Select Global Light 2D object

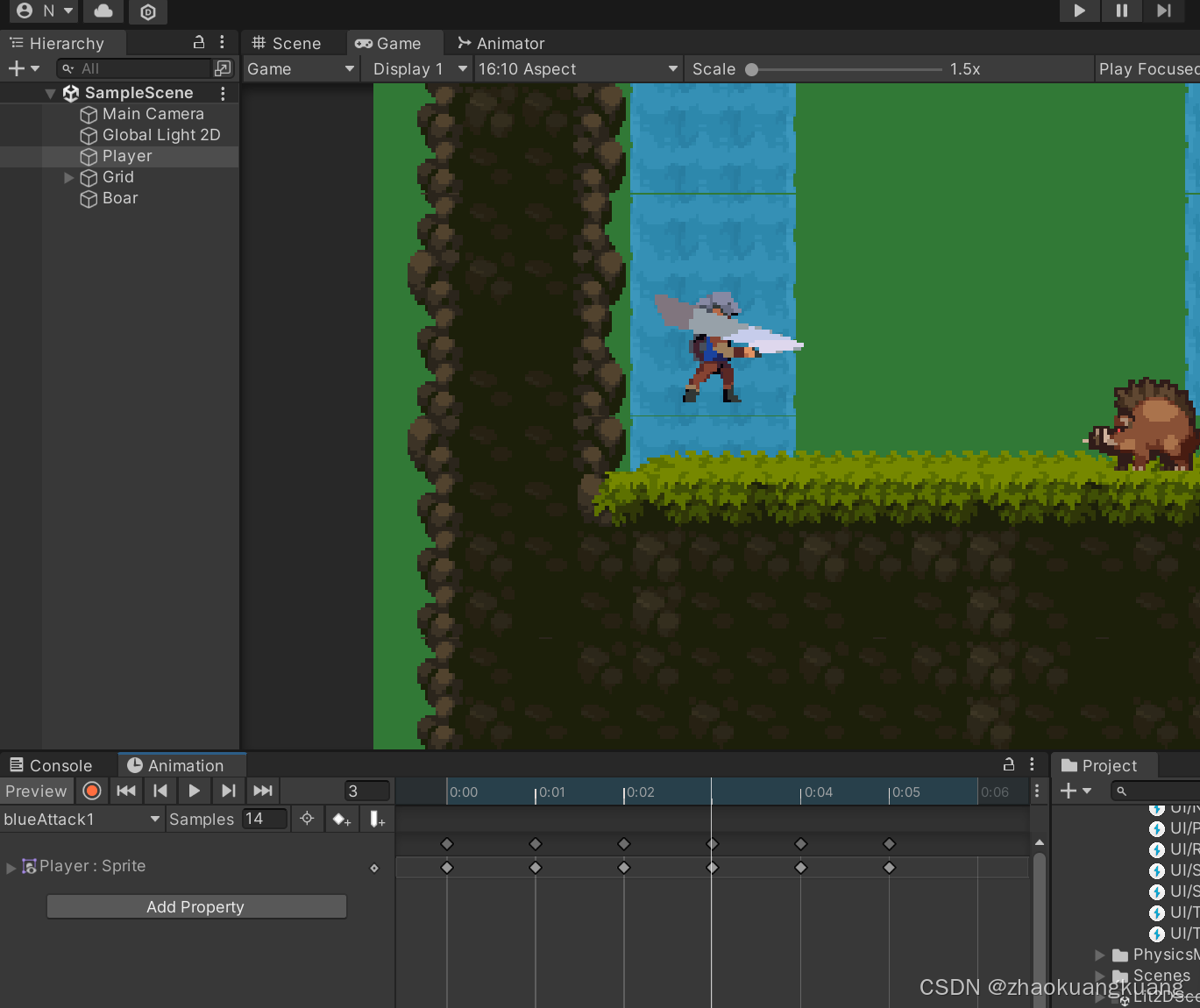[149, 135]
